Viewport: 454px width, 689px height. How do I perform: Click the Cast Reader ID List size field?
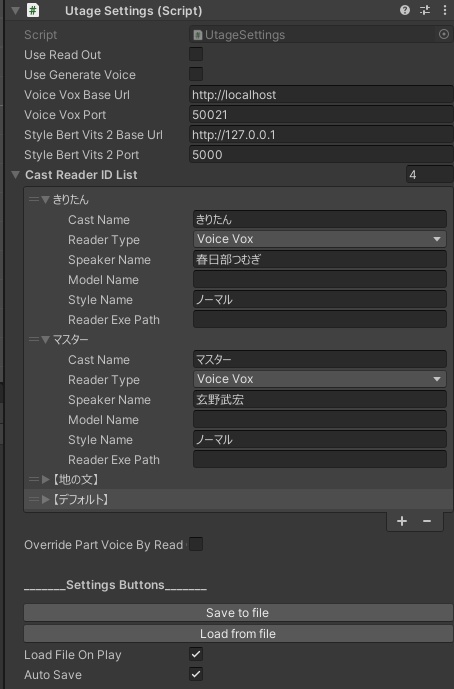(x=429, y=174)
